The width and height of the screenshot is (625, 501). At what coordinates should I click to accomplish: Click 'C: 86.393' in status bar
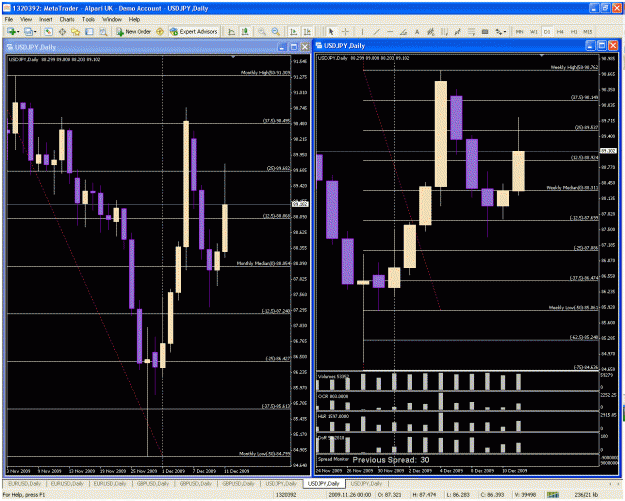(492, 495)
